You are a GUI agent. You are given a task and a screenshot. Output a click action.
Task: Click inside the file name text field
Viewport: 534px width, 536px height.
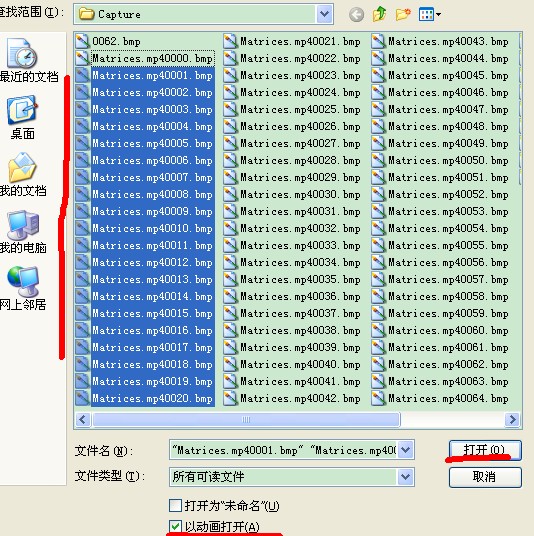pos(284,450)
